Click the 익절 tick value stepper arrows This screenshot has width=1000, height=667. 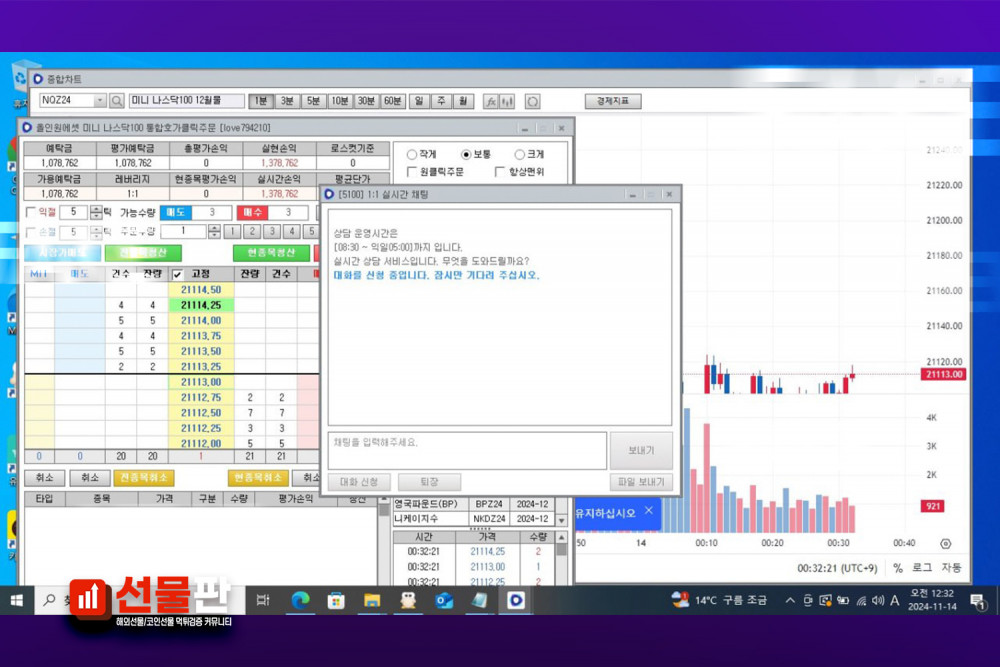(x=96, y=212)
